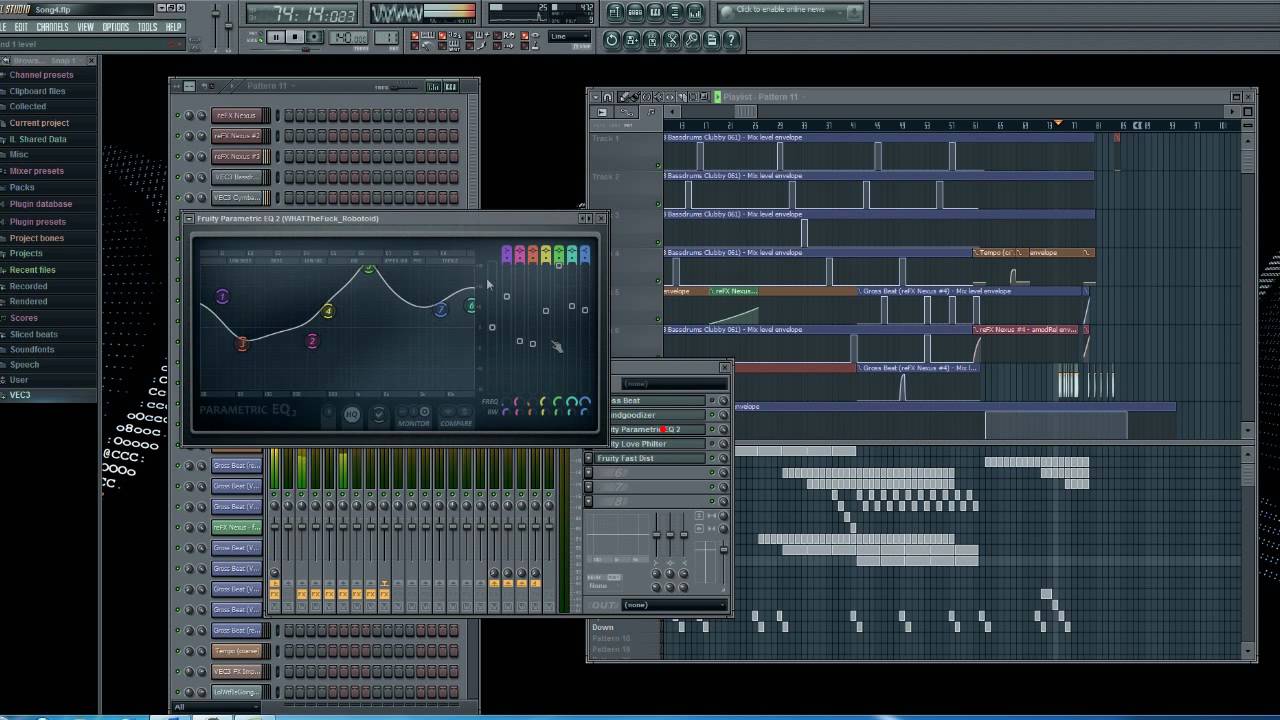This screenshot has height=720, width=1280.
Task: Select EQ band 1 node on the curve
Action: [x=222, y=296]
